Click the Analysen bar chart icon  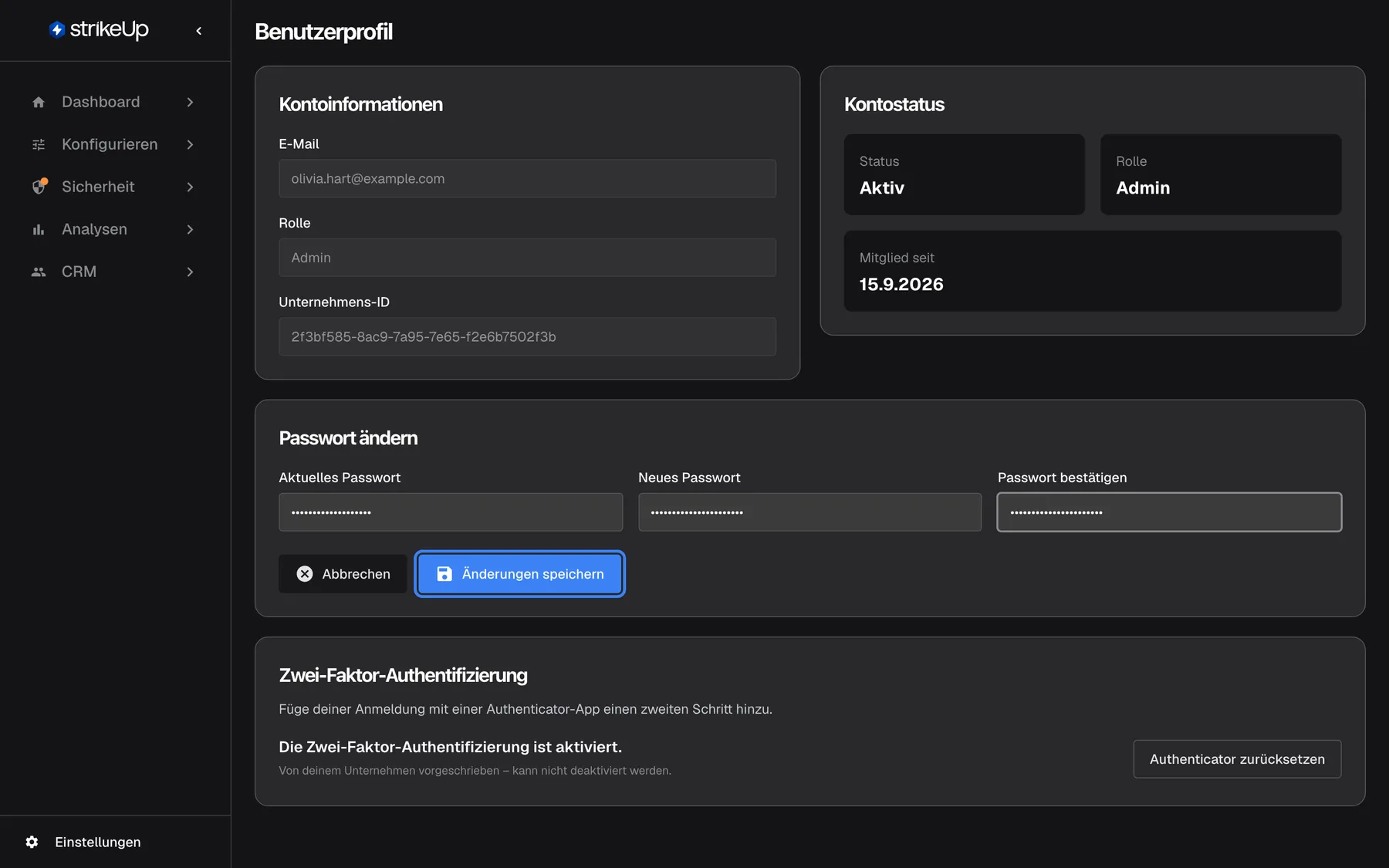(39, 229)
